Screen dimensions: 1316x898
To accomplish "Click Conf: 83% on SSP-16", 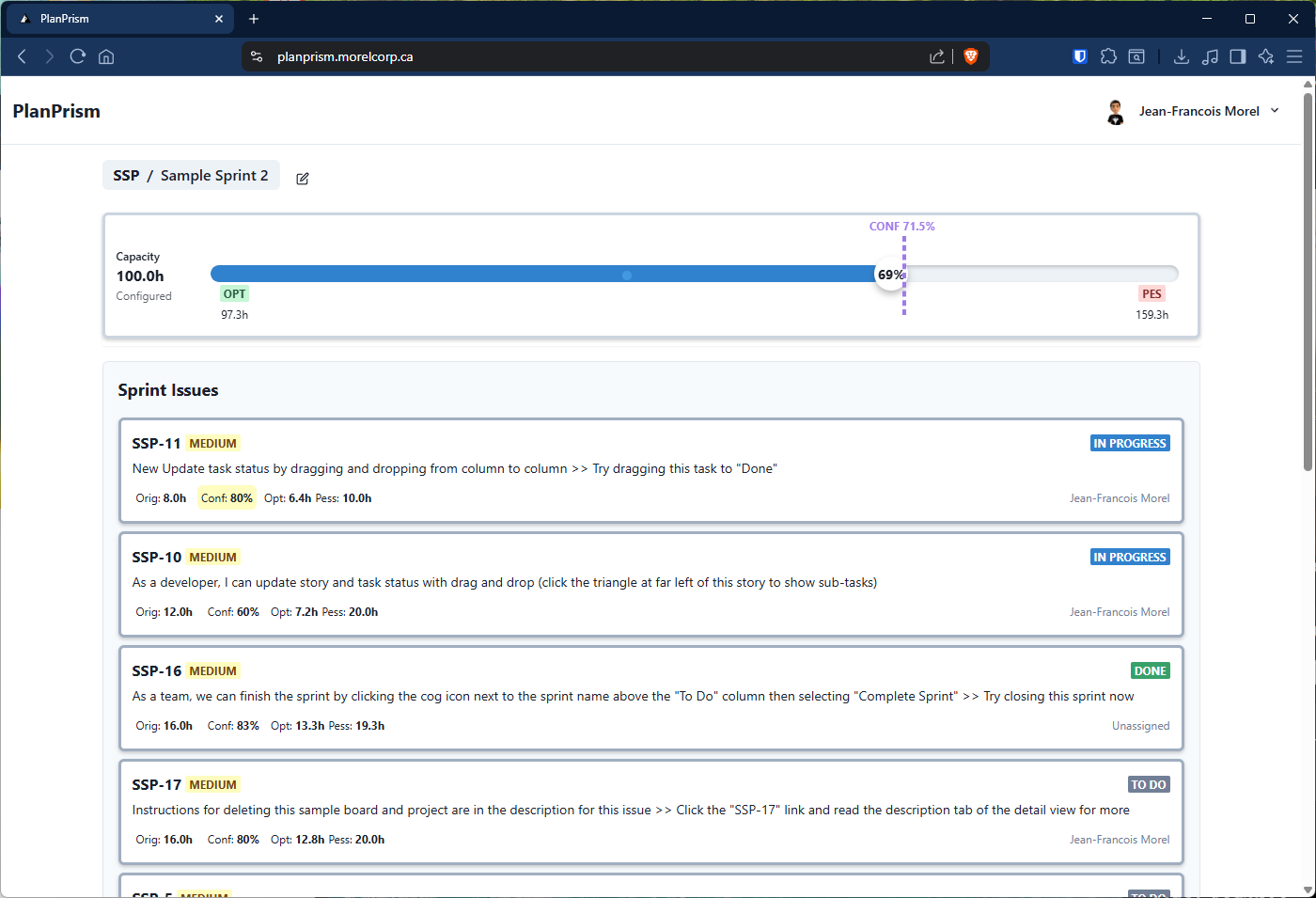I will tap(233, 726).
